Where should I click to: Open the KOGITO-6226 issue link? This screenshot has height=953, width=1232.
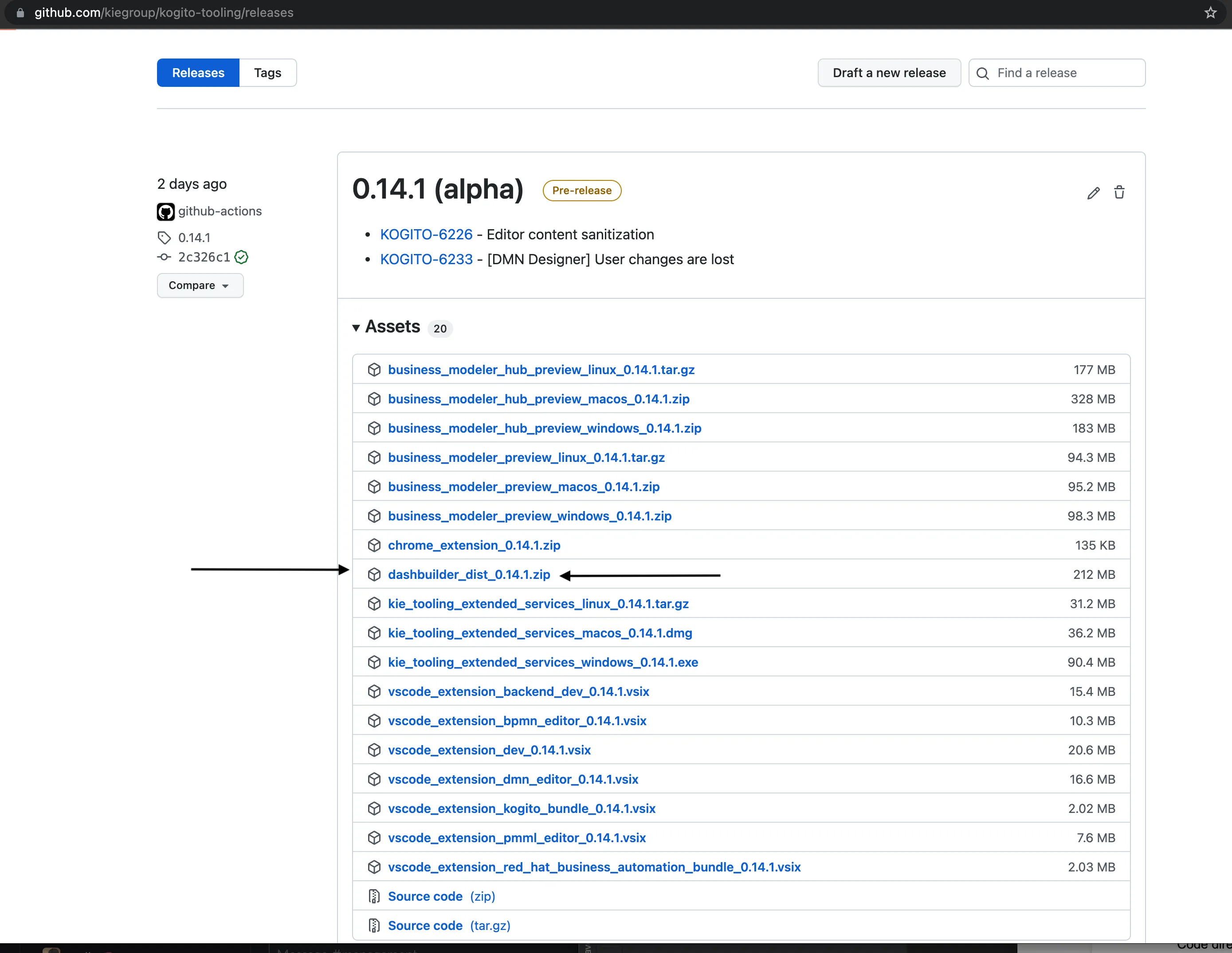[426, 234]
